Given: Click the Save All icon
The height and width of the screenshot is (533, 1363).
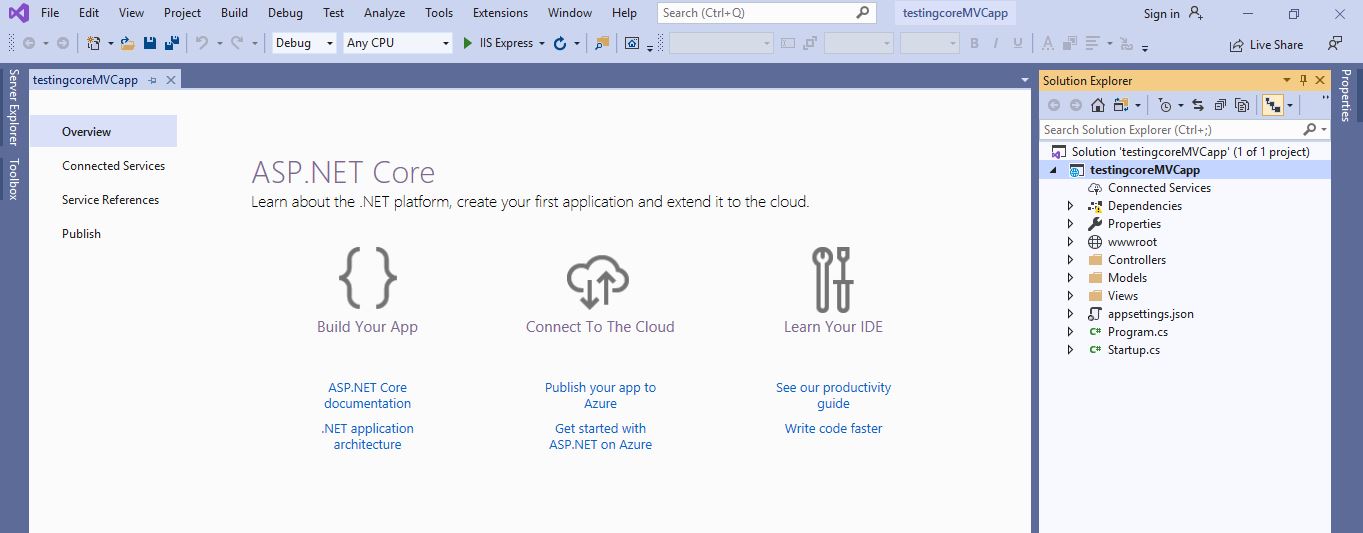Looking at the screenshot, I should click(x=171, y=43).
